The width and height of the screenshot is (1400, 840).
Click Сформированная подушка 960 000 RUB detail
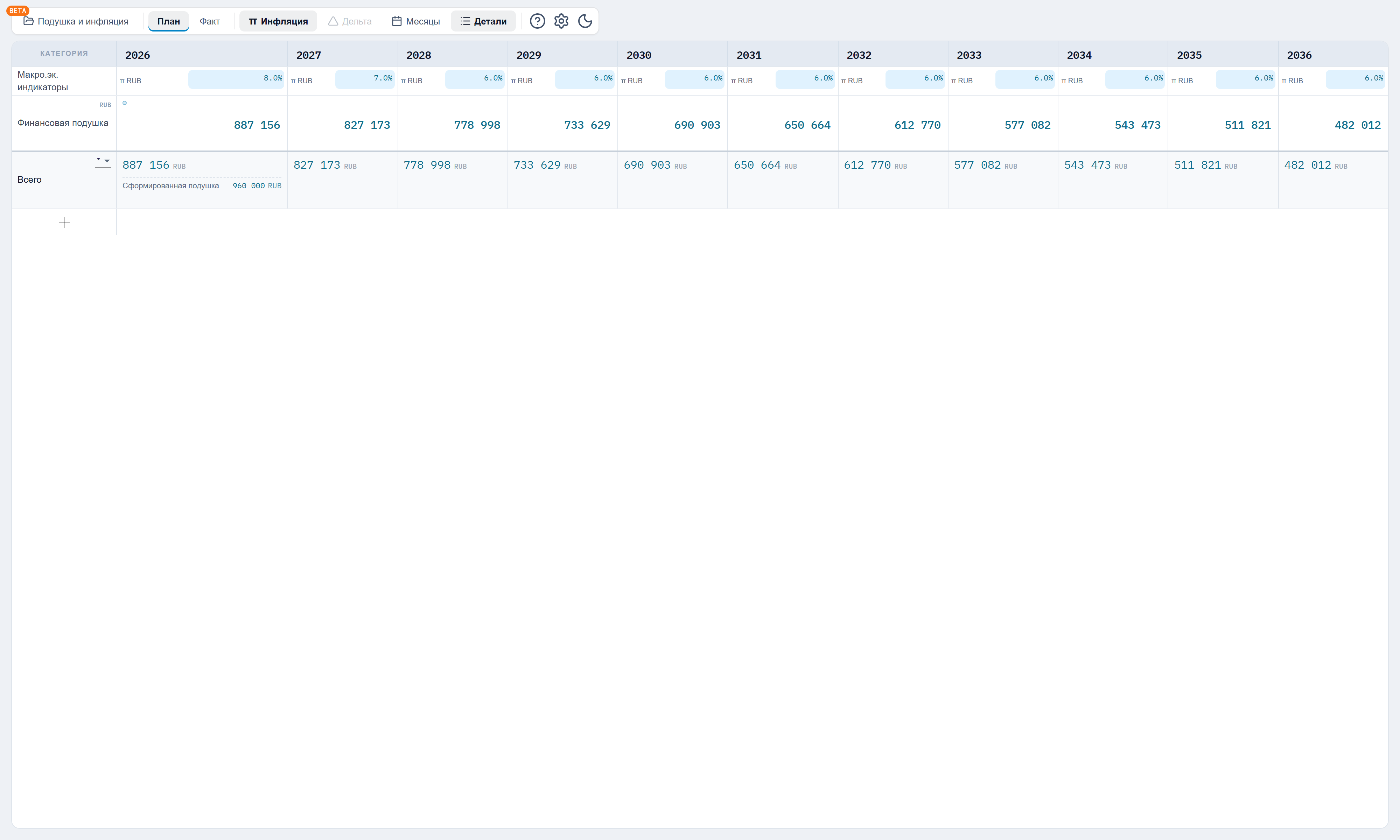202,185
